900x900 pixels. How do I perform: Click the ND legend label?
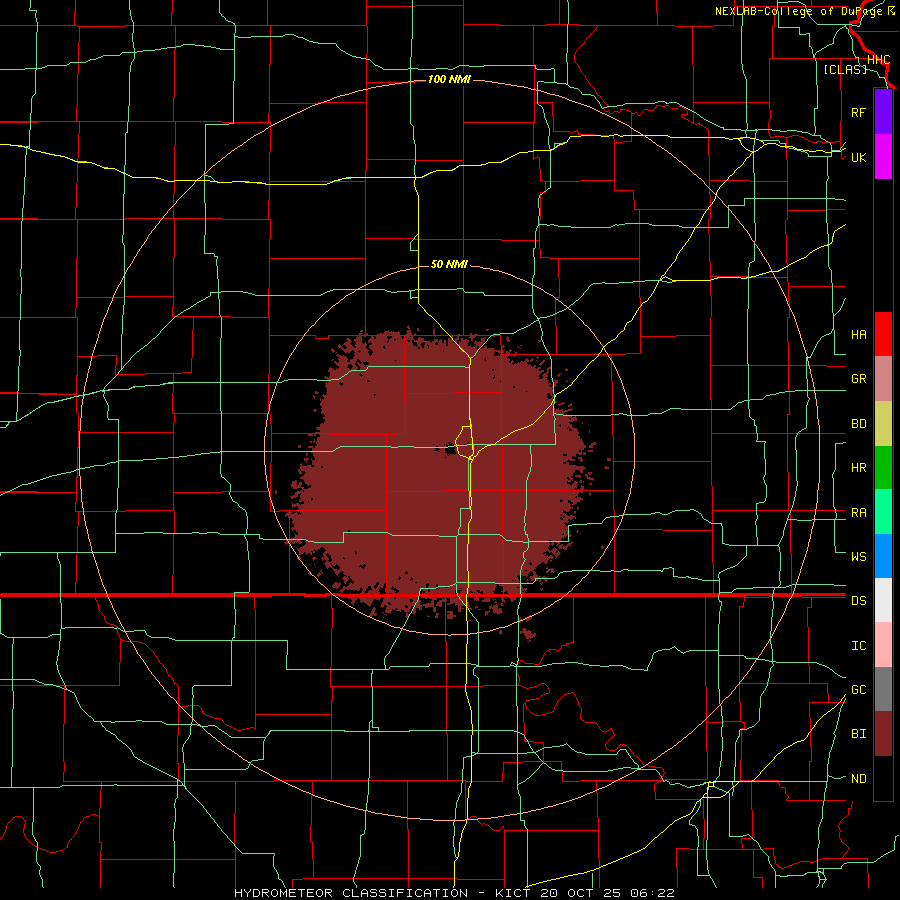[x=858, y=779]
